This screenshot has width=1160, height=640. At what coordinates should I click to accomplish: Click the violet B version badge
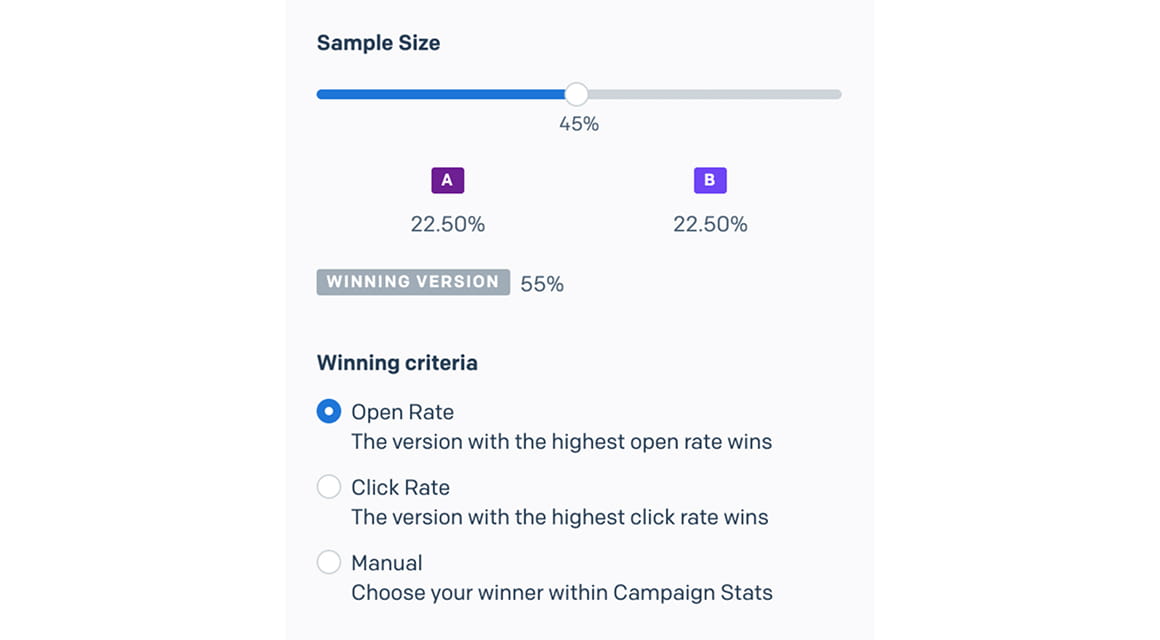710,181
